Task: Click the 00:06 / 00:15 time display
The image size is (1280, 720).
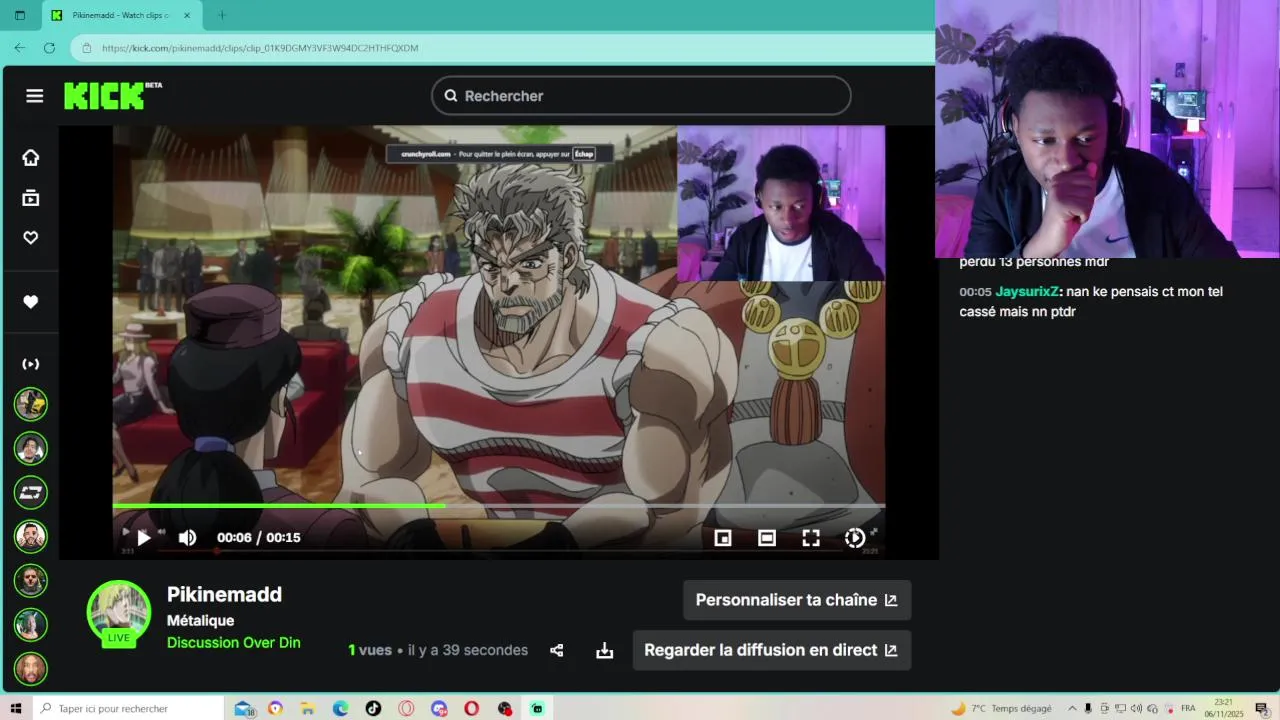Action: 259,538
